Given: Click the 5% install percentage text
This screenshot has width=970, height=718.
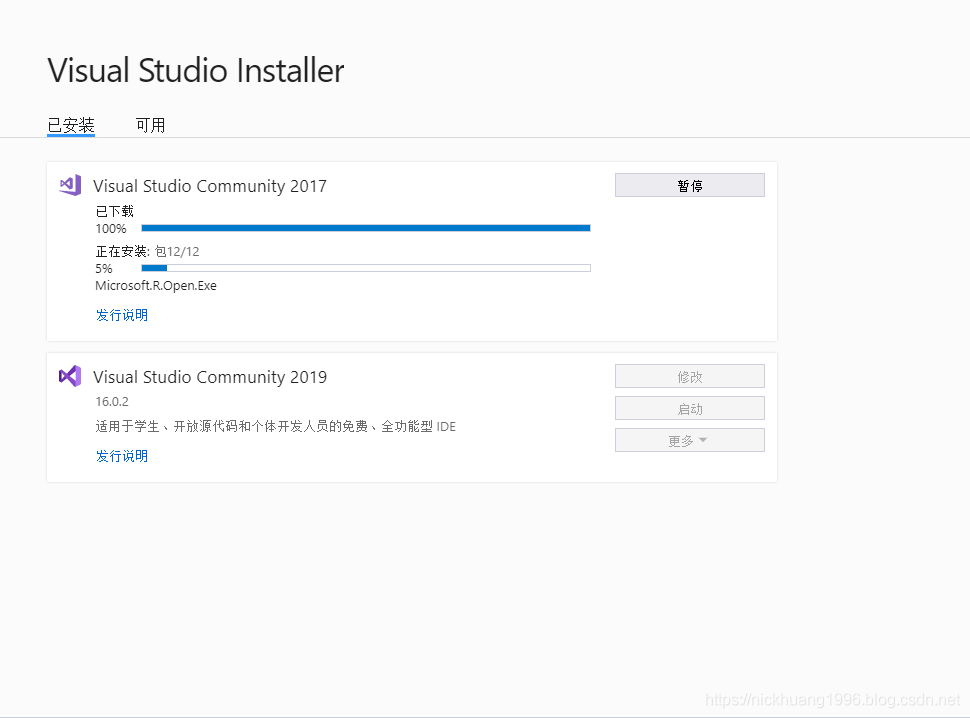Looking at the screenshot, I should point(104,268).
